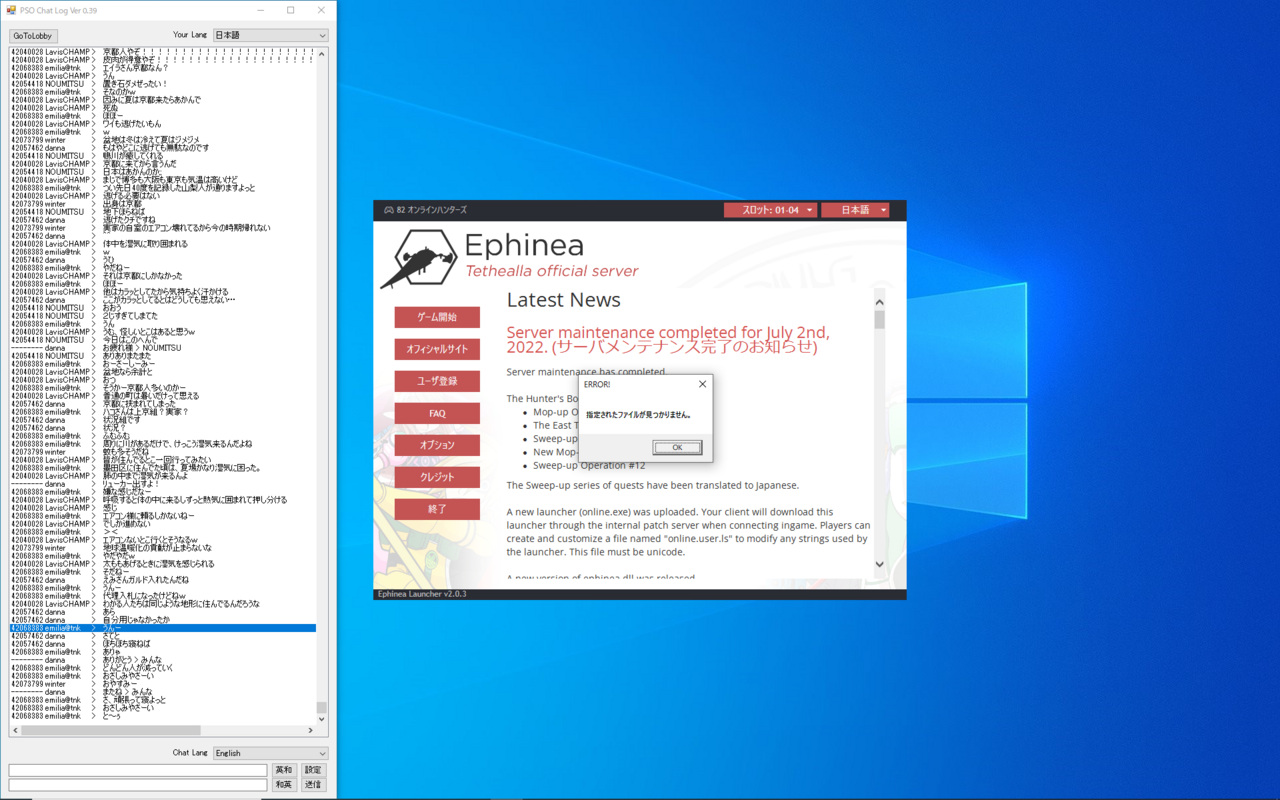The height and width of the screenshot is (800, 1280).
Task: Select the chat row "因みに夏は京都来たらあかんで"
Action: [x=163, y=100]
